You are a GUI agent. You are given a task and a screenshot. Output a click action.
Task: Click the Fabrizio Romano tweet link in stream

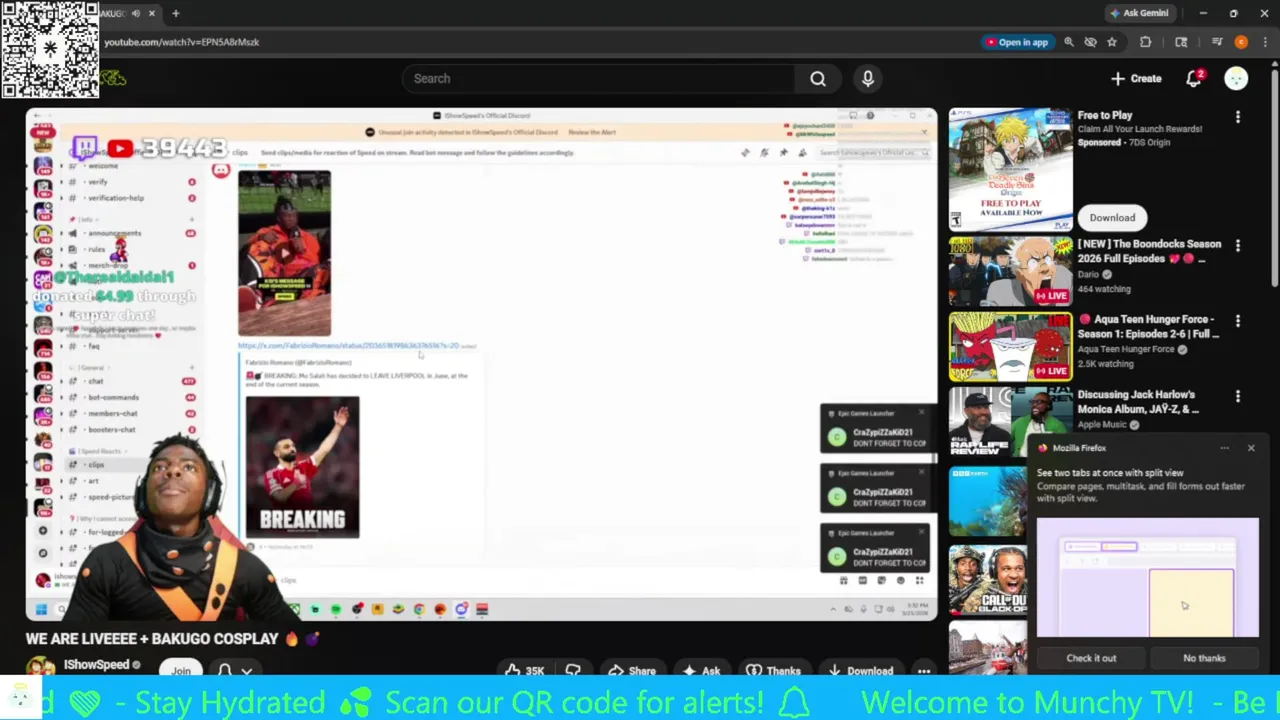point(348,346)
